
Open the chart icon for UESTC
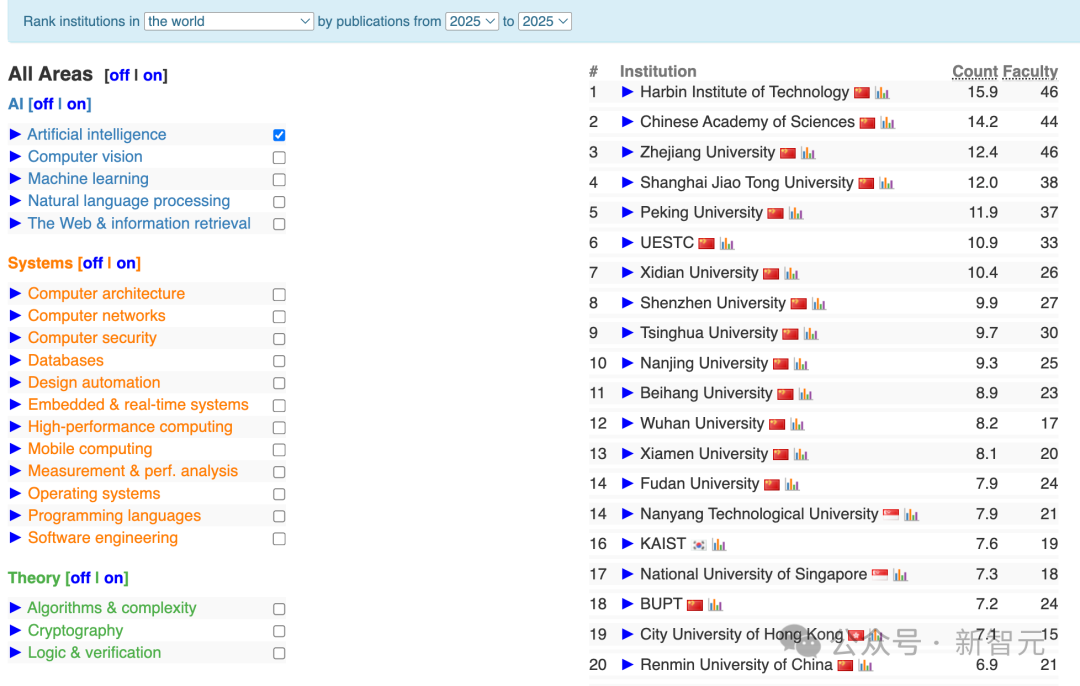click(x=727, y=243)
